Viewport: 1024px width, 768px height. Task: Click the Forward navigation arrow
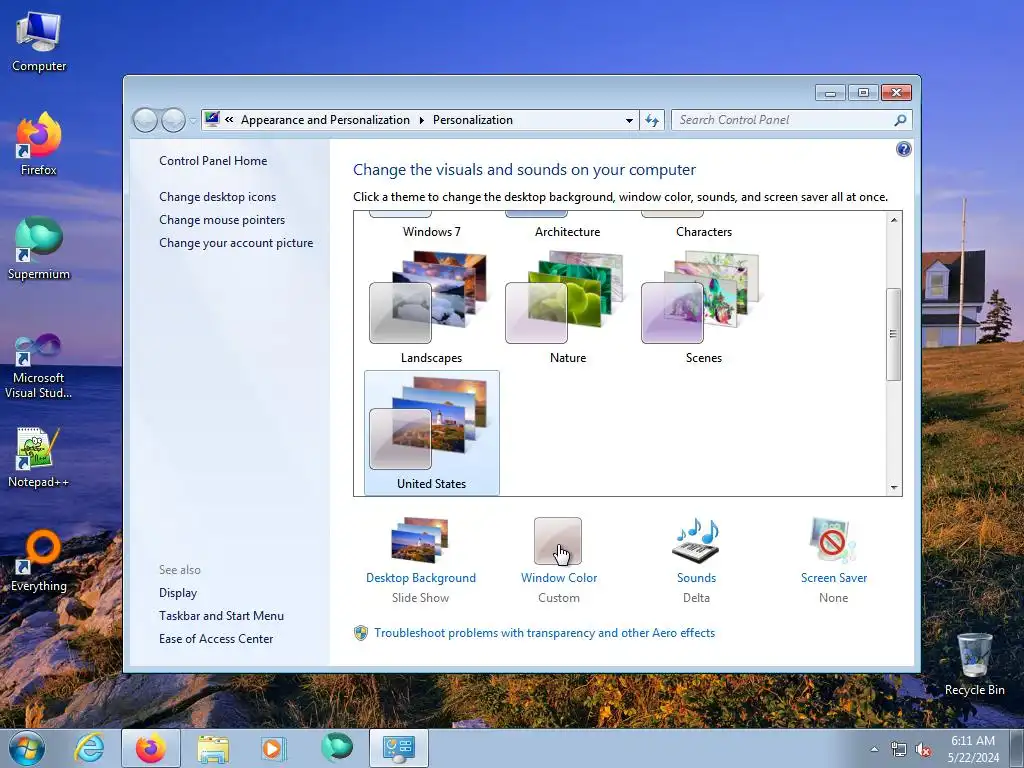[173, 120]
